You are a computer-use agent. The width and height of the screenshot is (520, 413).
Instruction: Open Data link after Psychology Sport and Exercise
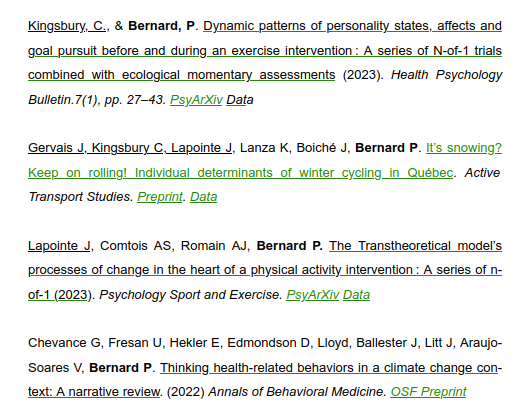[x=356, y=295]
